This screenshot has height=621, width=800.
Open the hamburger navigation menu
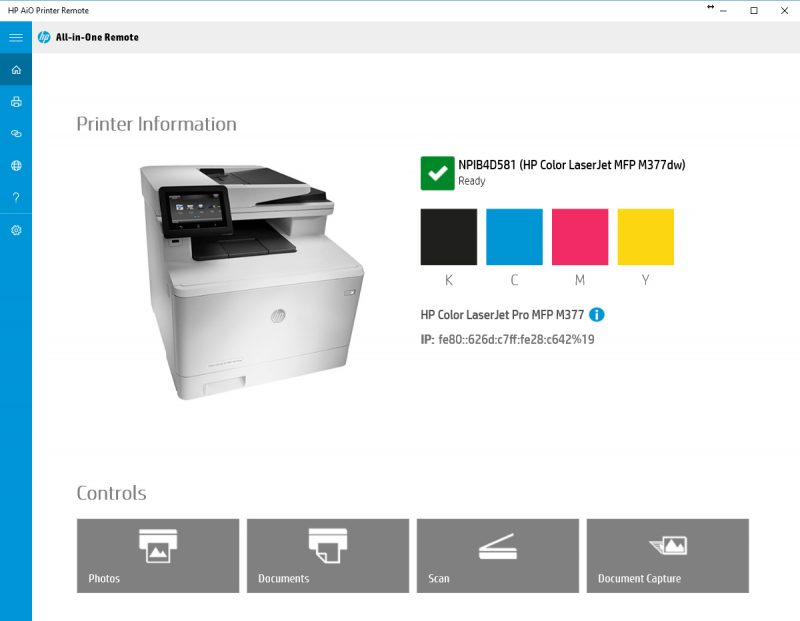pos(16,37)
